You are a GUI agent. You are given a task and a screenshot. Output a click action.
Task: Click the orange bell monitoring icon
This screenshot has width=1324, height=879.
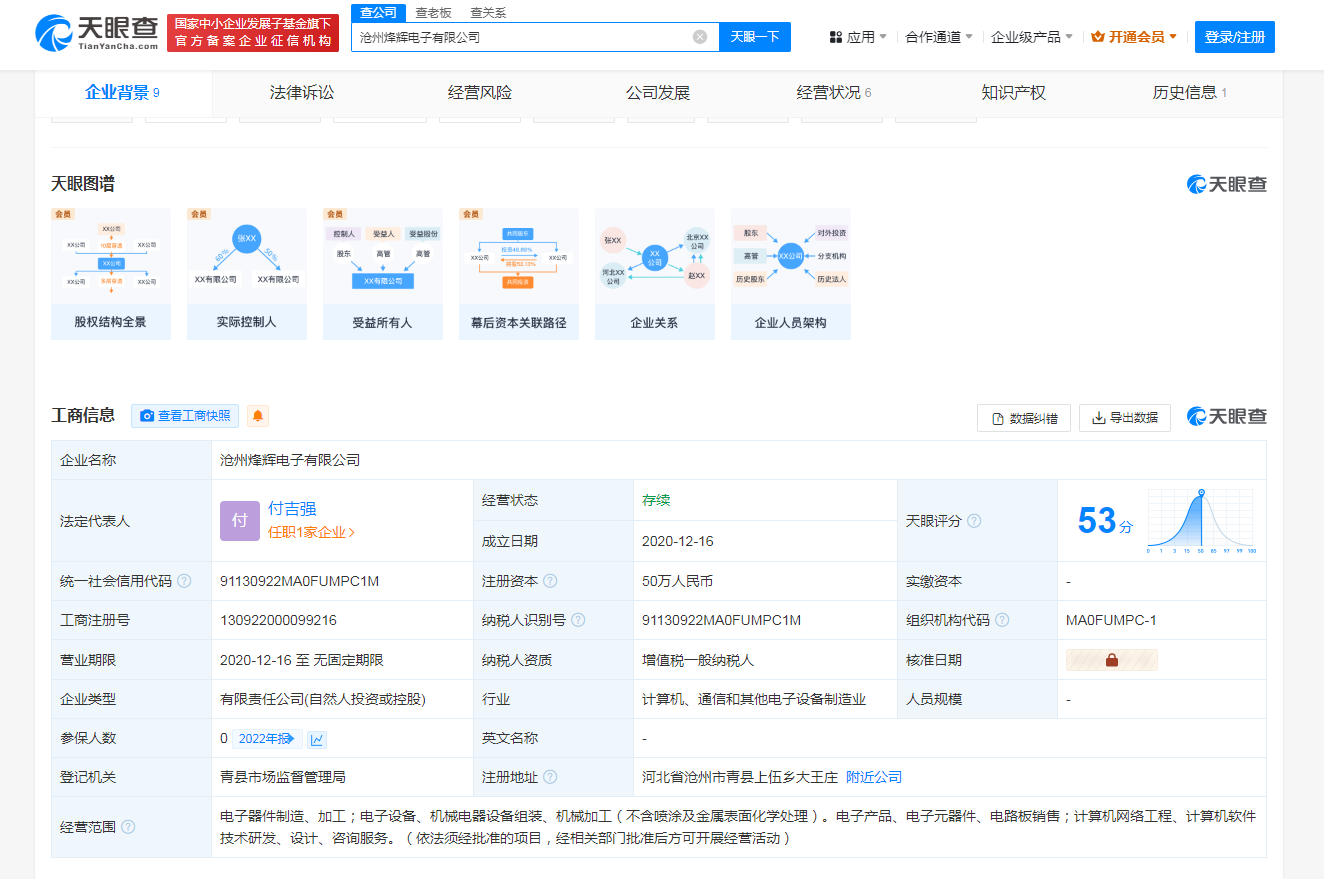(x=258, y=416)
